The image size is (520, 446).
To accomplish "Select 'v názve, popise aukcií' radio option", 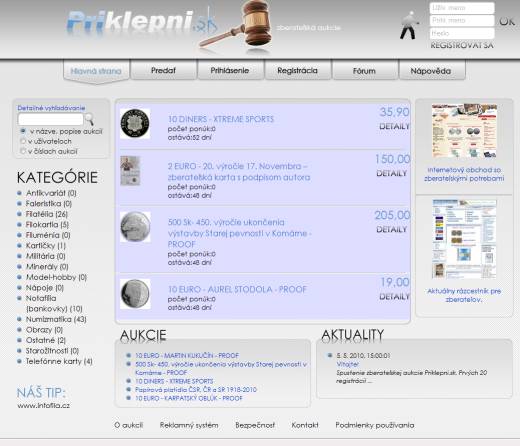I will pyautogui.click(x=23, y=131).
